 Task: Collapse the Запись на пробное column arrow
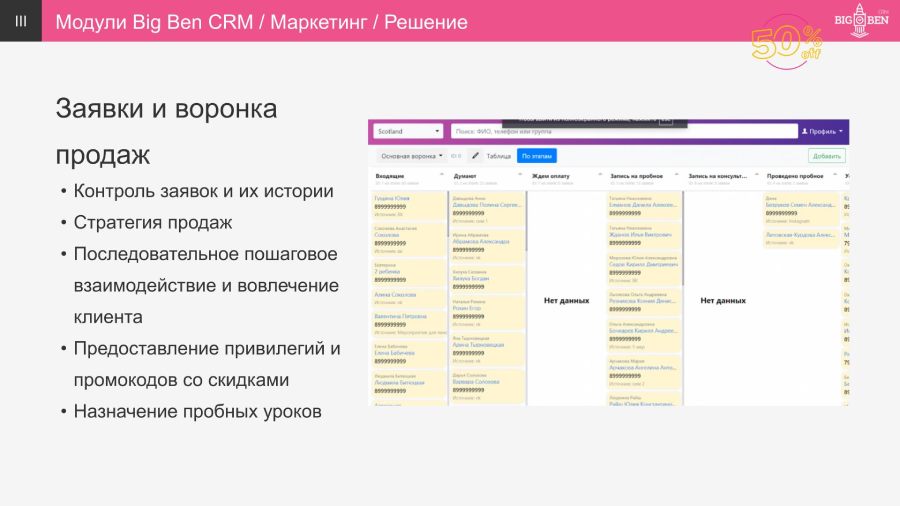(x=677, y=174)
